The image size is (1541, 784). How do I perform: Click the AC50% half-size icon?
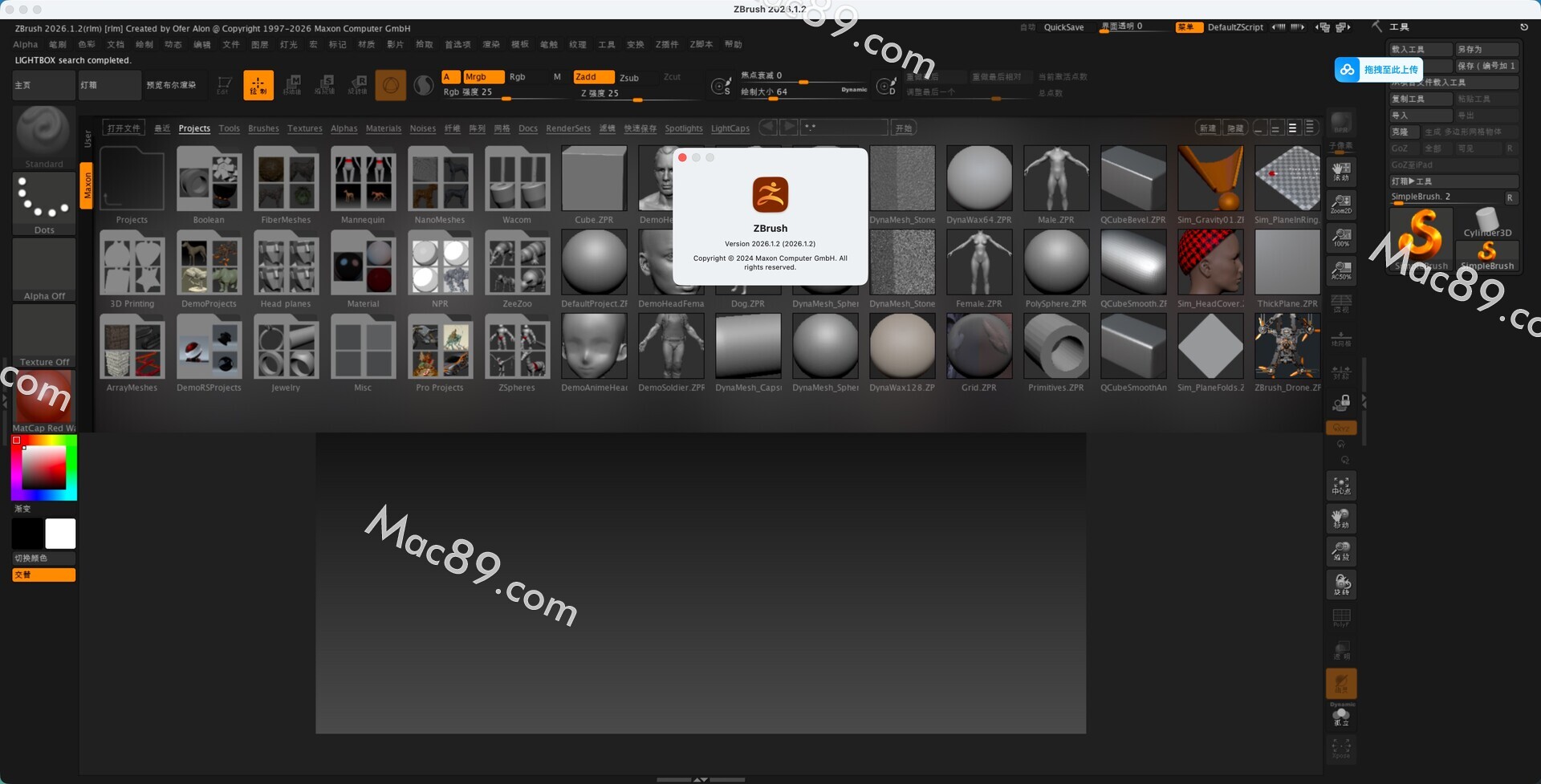(1340, 270)
